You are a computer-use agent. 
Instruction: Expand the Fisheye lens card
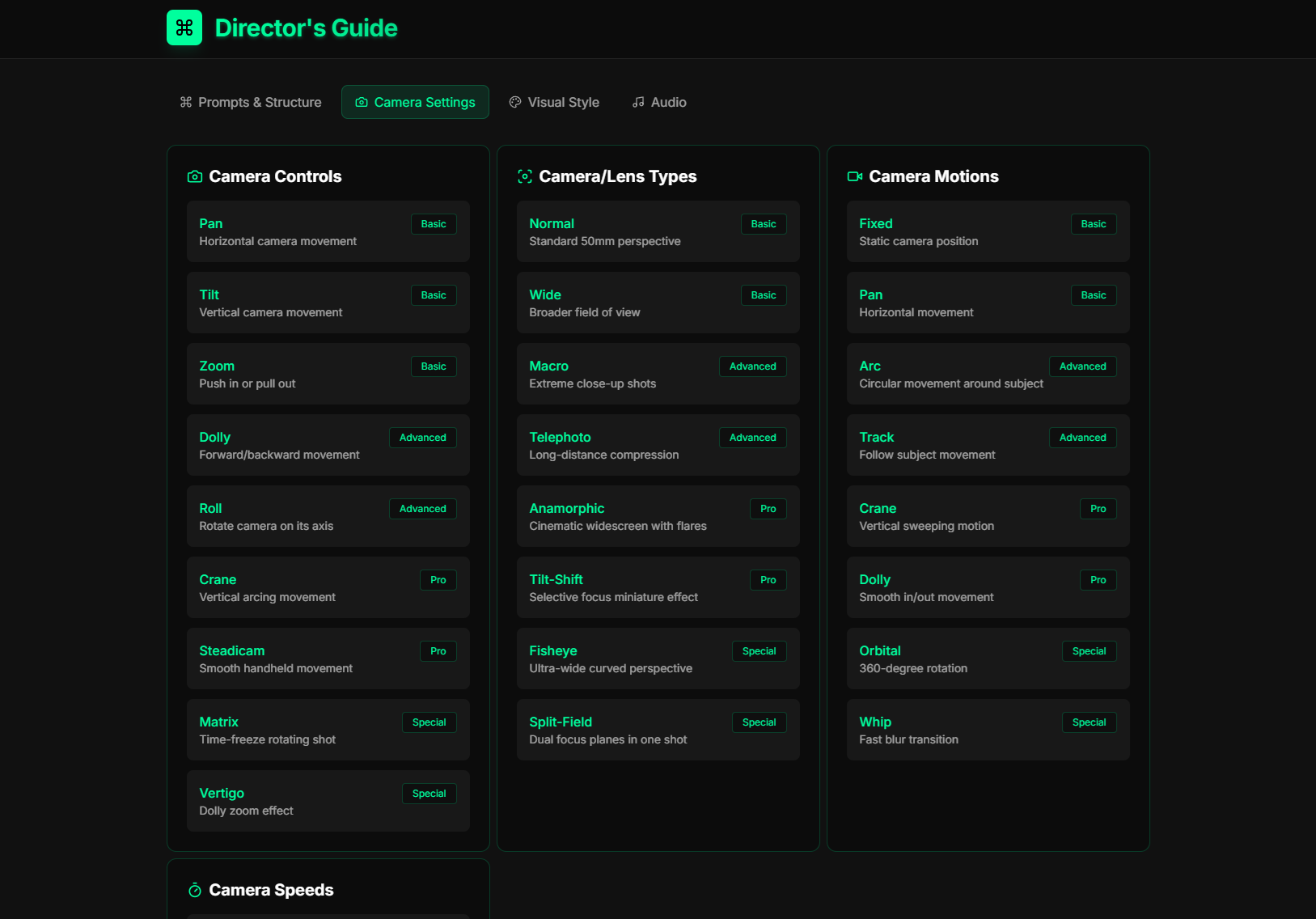pyautogui.click(x=658, y=659)
